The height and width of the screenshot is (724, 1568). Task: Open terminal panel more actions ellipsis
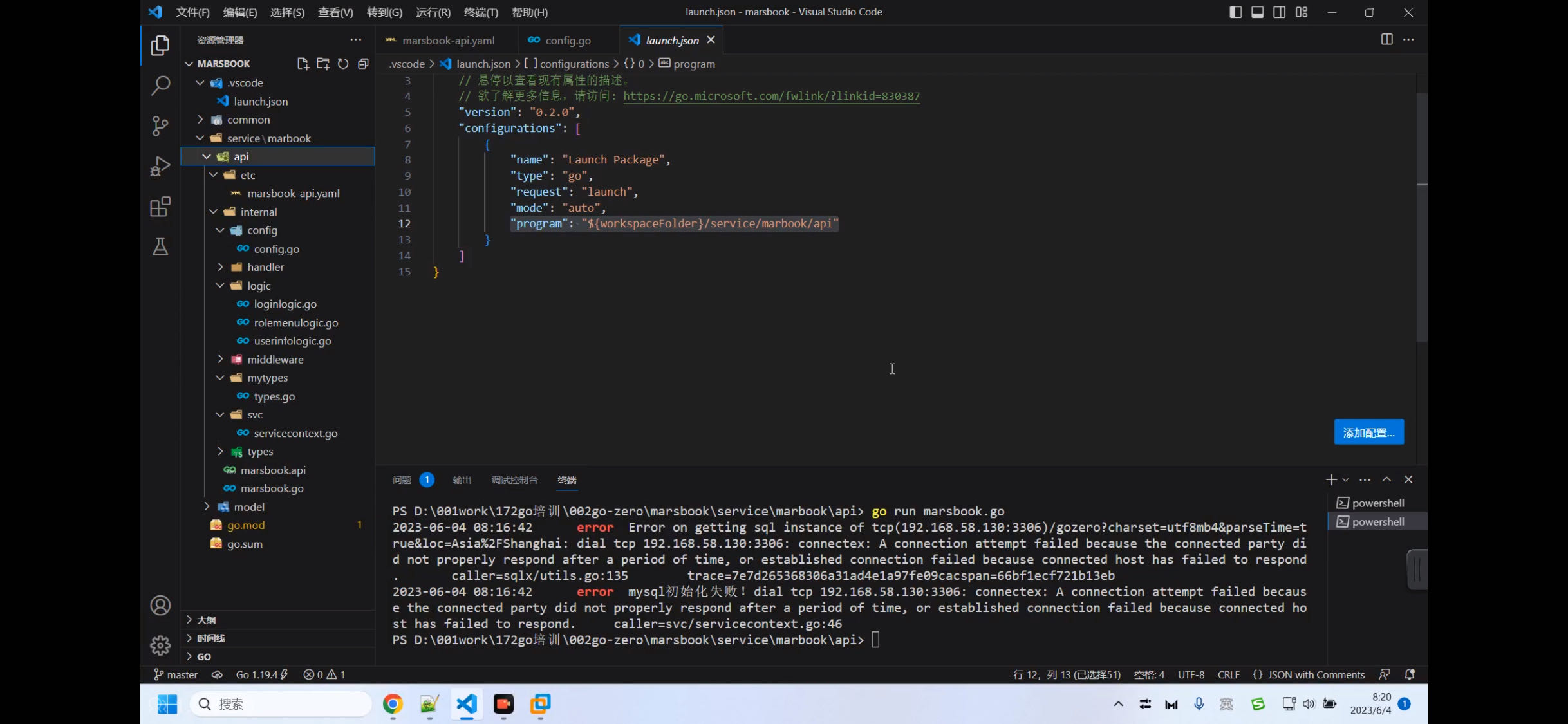(1365, 479)
